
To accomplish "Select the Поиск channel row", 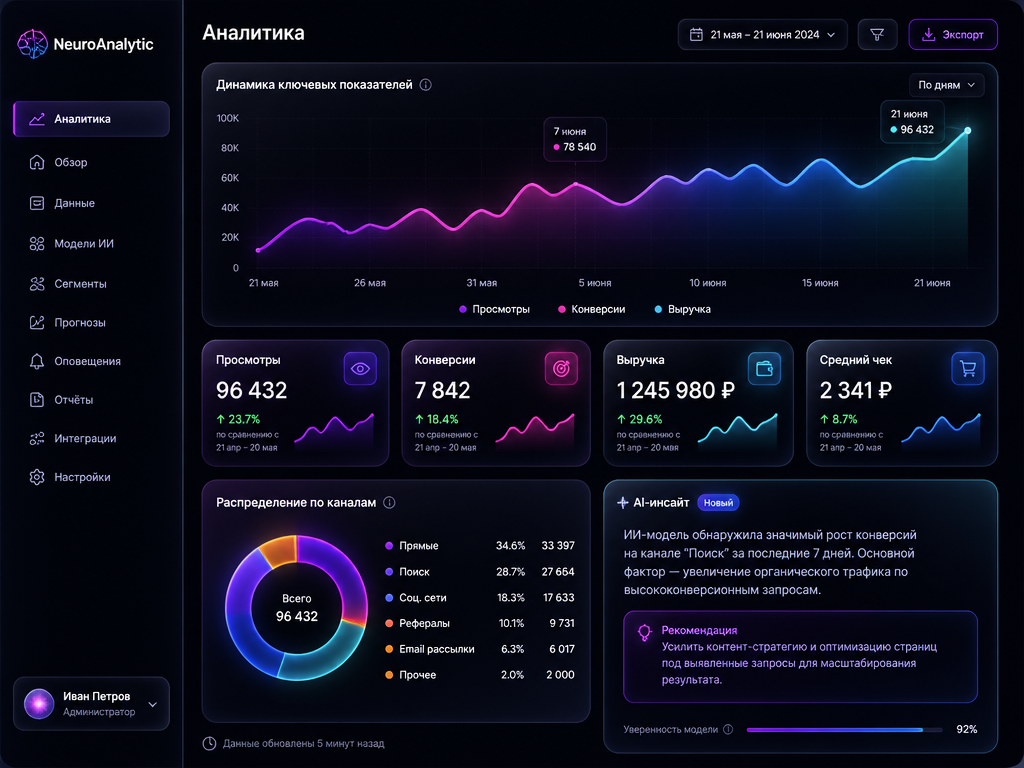I will 480,571.
